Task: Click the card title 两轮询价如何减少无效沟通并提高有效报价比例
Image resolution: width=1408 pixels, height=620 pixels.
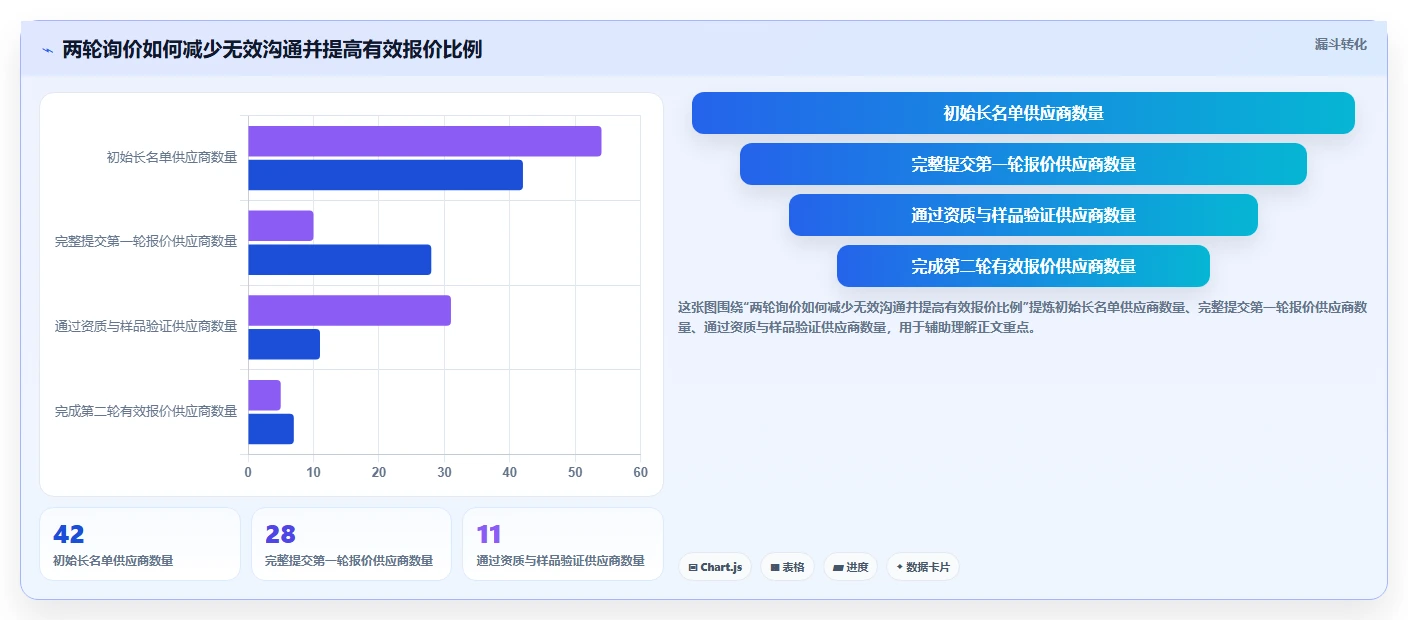Action: pyautogui.click(x=272, y=49)
